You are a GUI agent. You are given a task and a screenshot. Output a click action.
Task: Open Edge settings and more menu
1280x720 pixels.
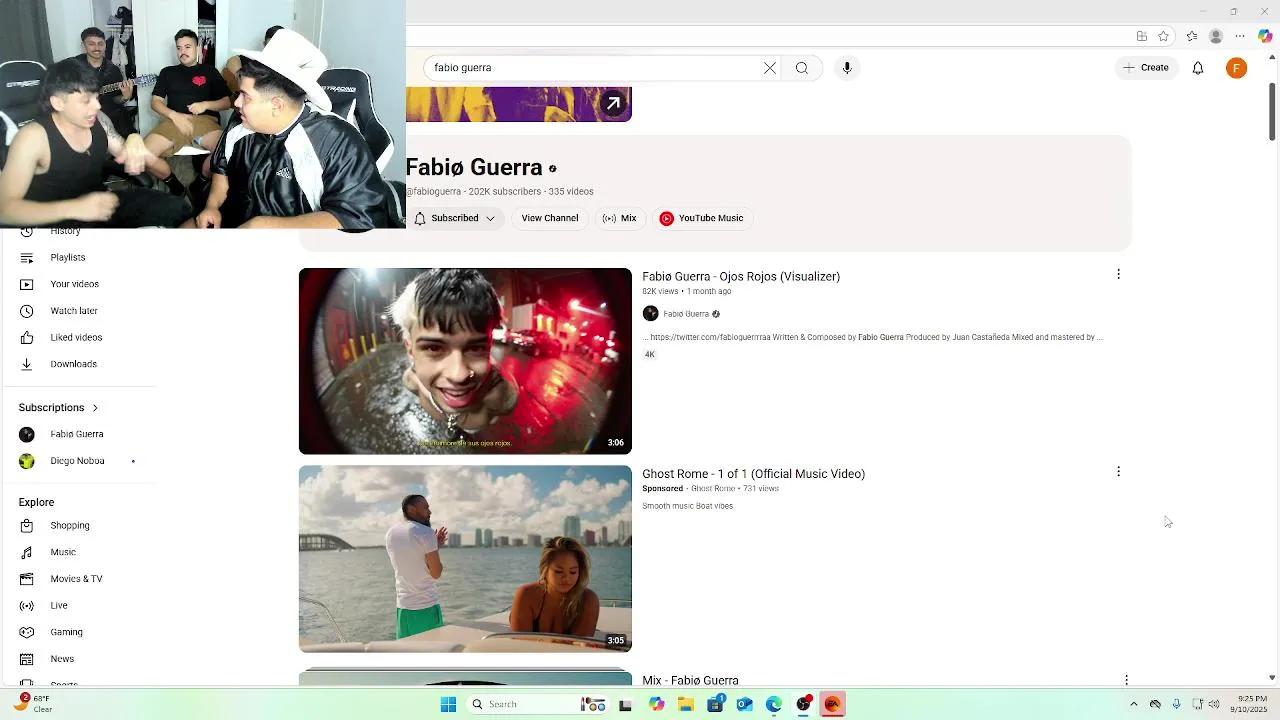[1240, 36]
